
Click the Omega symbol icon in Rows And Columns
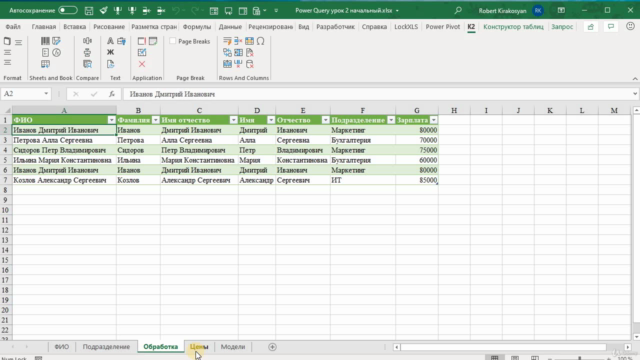[260, 41]
